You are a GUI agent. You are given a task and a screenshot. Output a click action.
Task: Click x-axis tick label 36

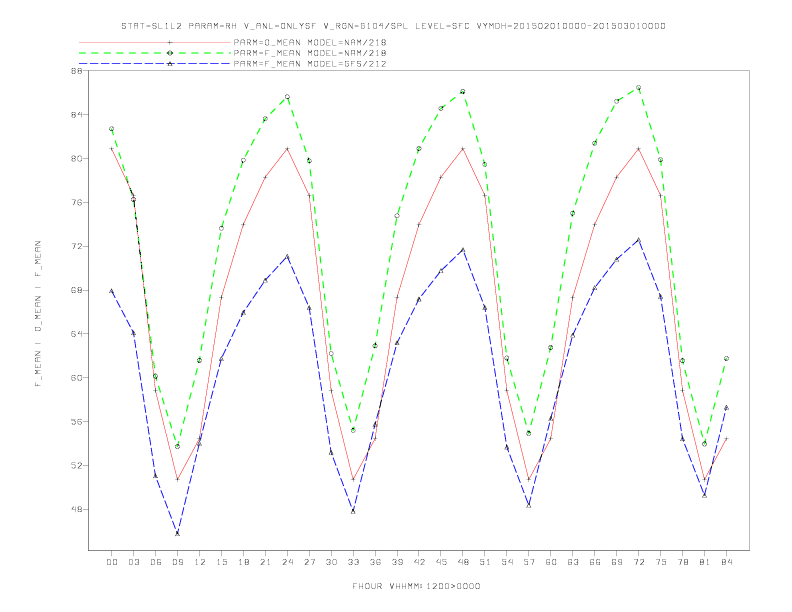(x=375, y=562)
